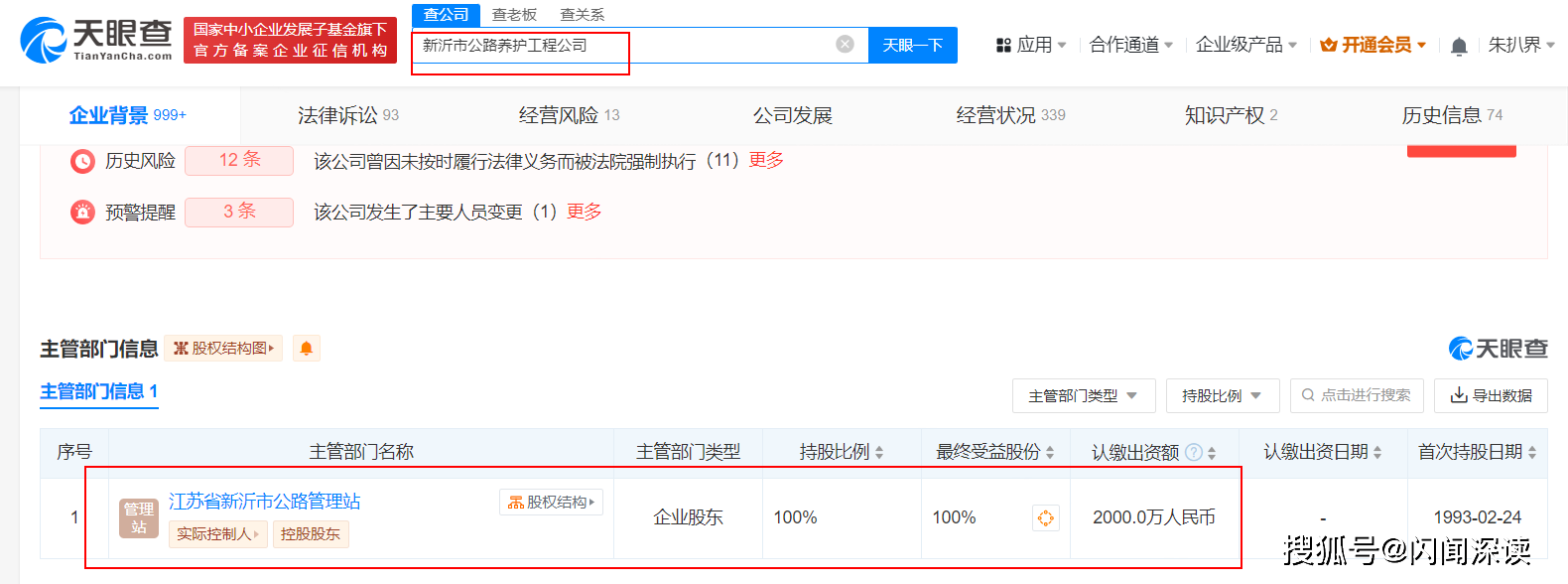Click the 点击进行搜索 search field
The image size is (1568, 584).
point(1357,395)
